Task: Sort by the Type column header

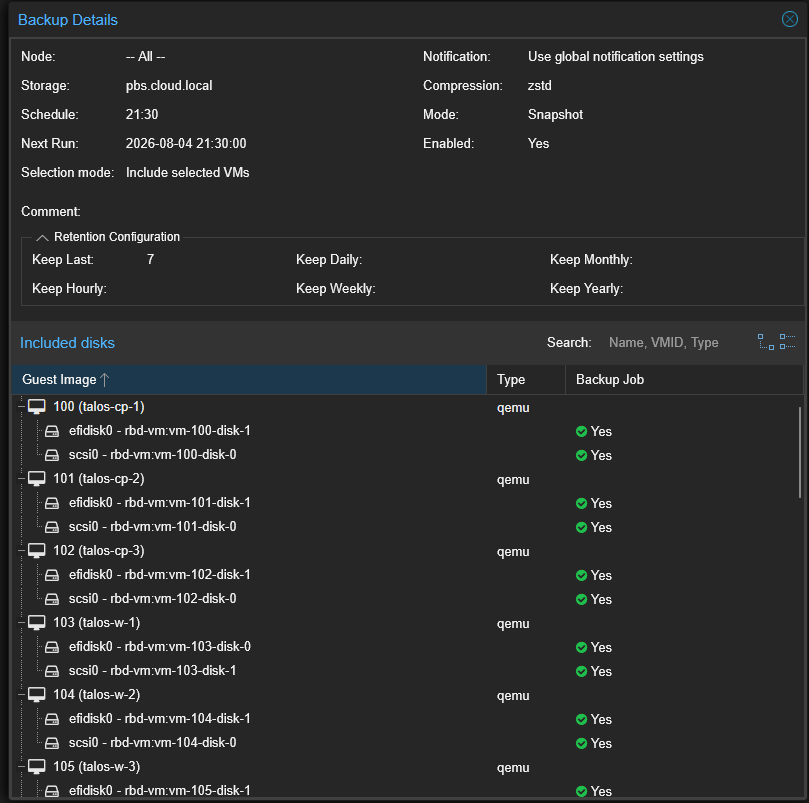Action: tap(526, 380)
